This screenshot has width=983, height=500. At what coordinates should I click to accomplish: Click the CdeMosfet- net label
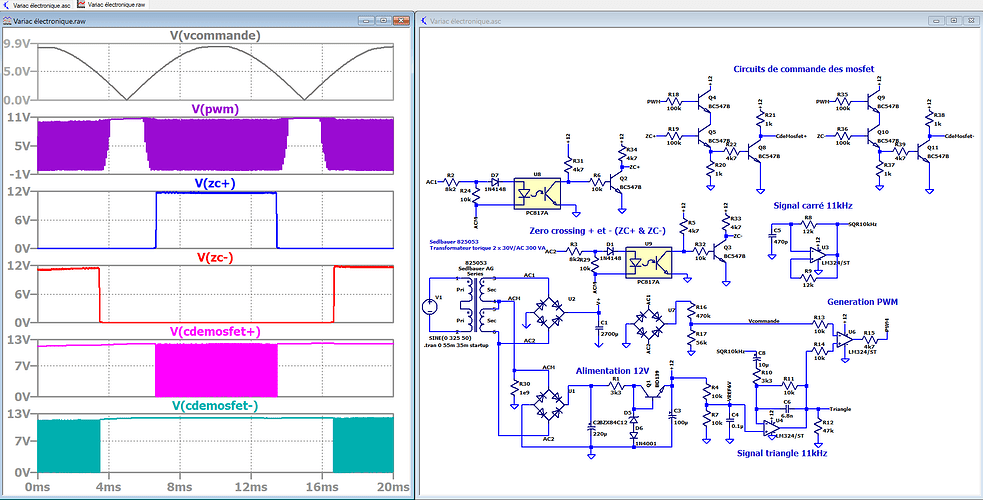click(959, 135)
